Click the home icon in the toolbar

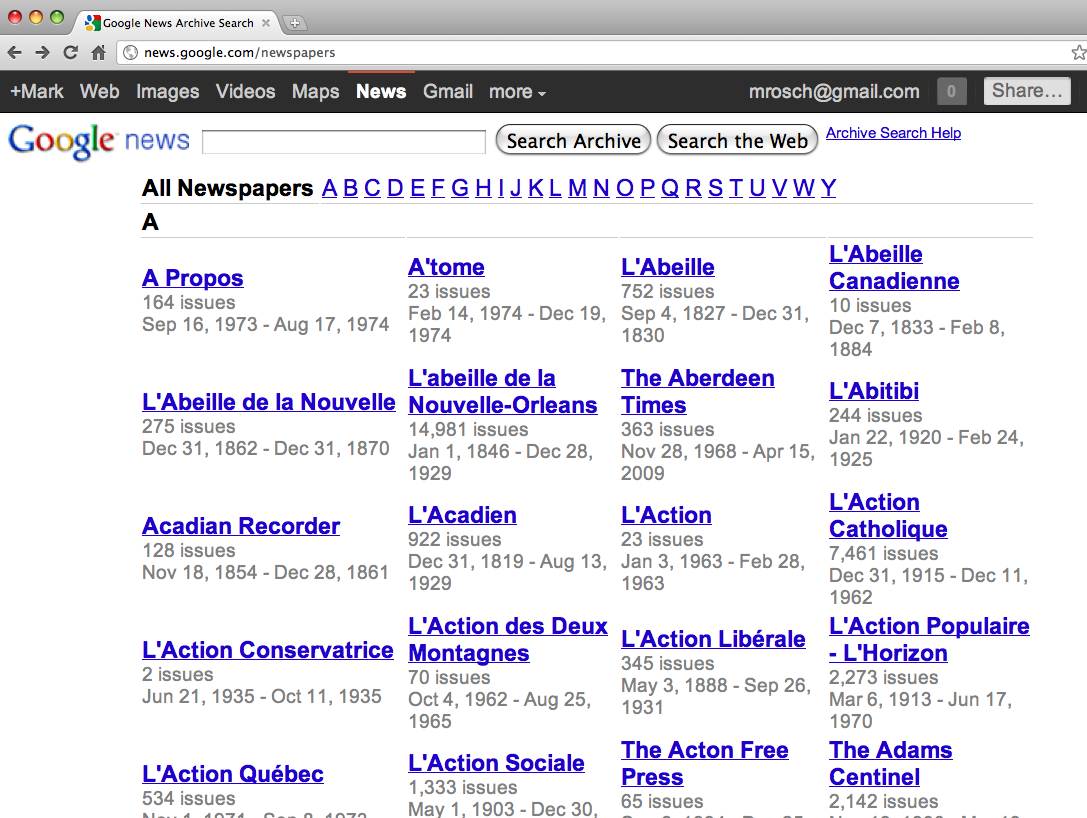[x=97, y=52]
